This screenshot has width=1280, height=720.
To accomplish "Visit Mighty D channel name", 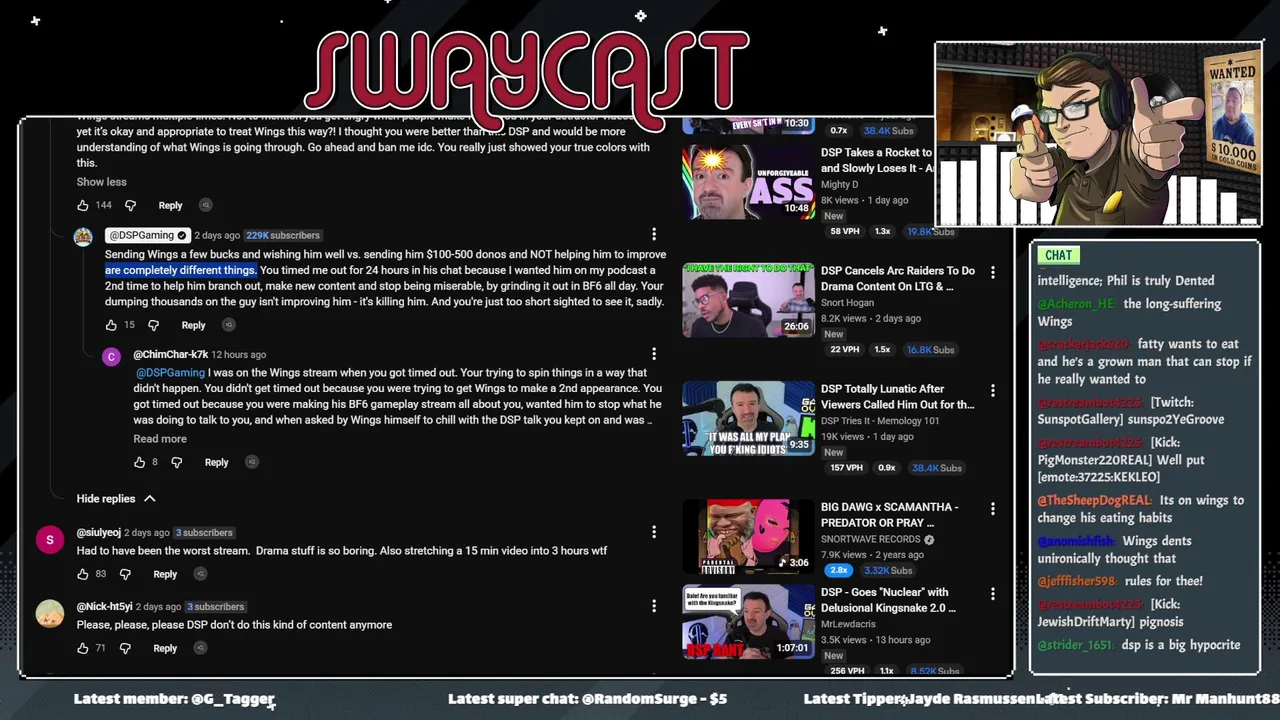I will 840,184.
